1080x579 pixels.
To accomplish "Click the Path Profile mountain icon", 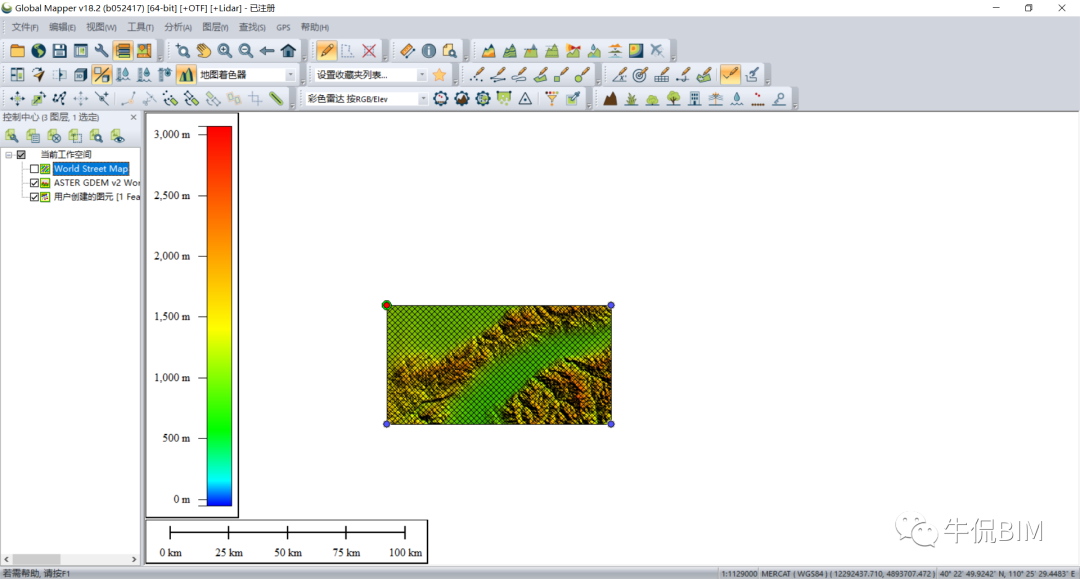I will pos(488,51).
